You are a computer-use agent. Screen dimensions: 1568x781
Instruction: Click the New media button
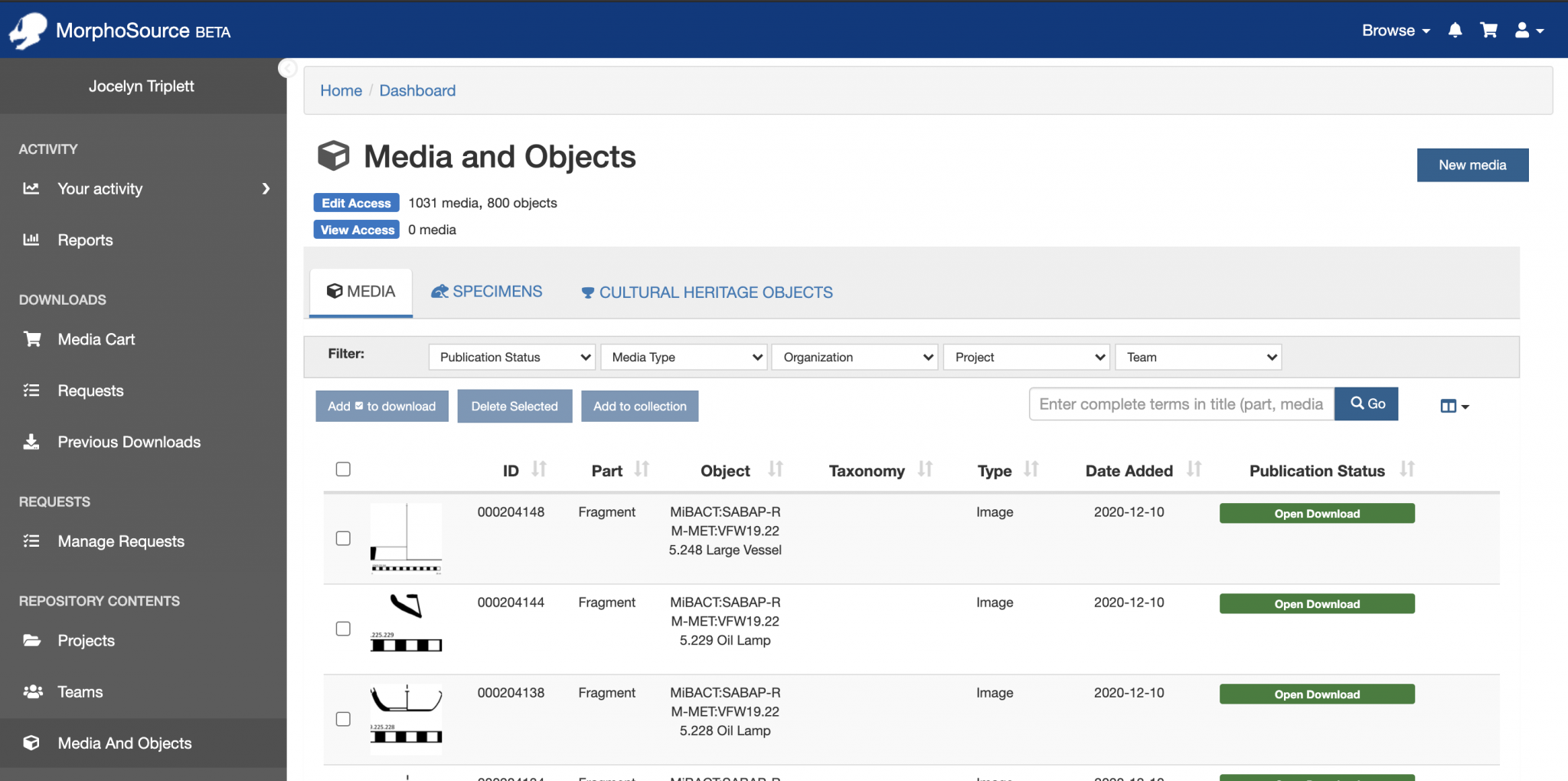pyautogui.click(x=1472, y=165)
